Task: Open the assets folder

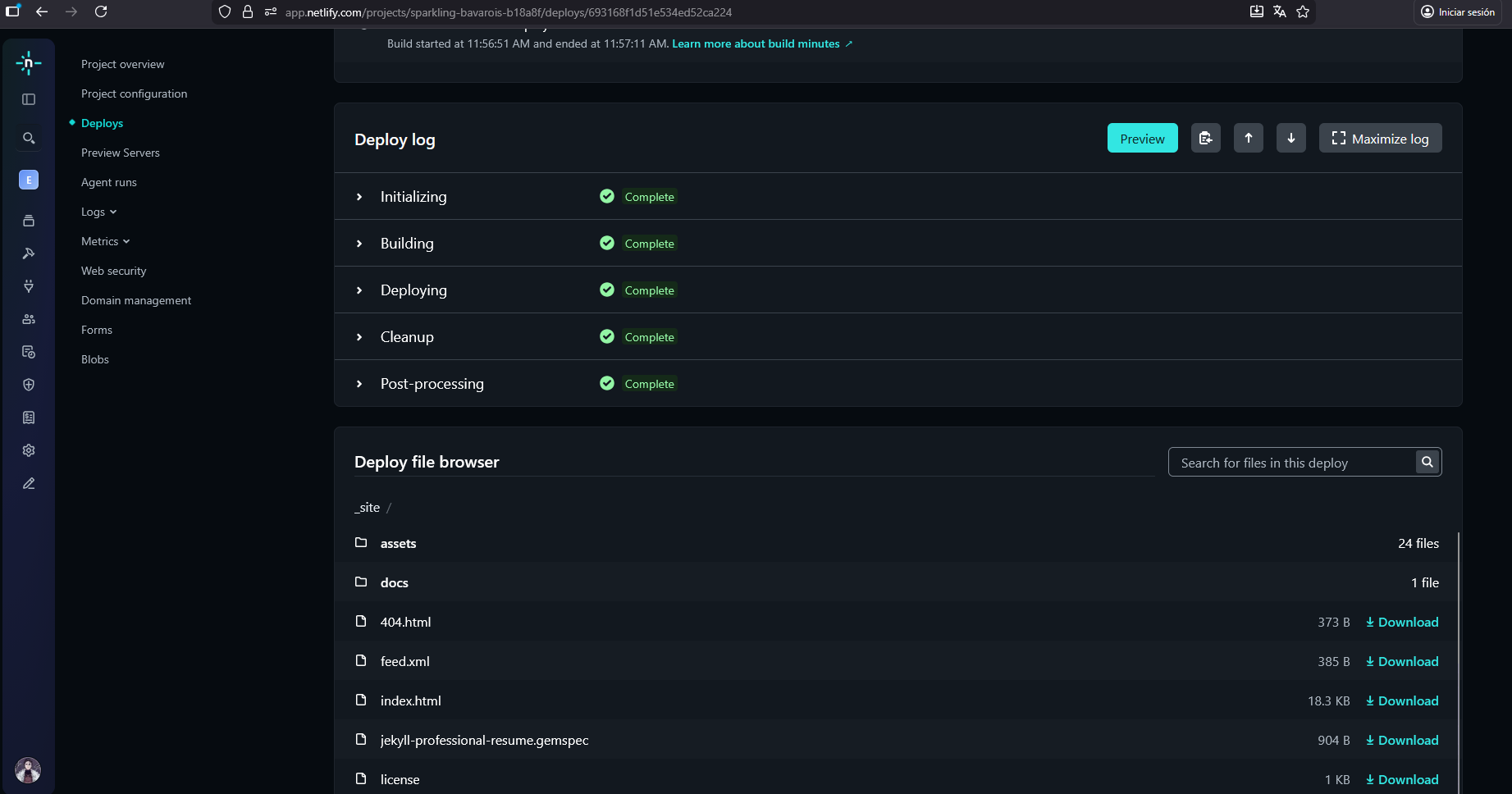Action: 398,543
